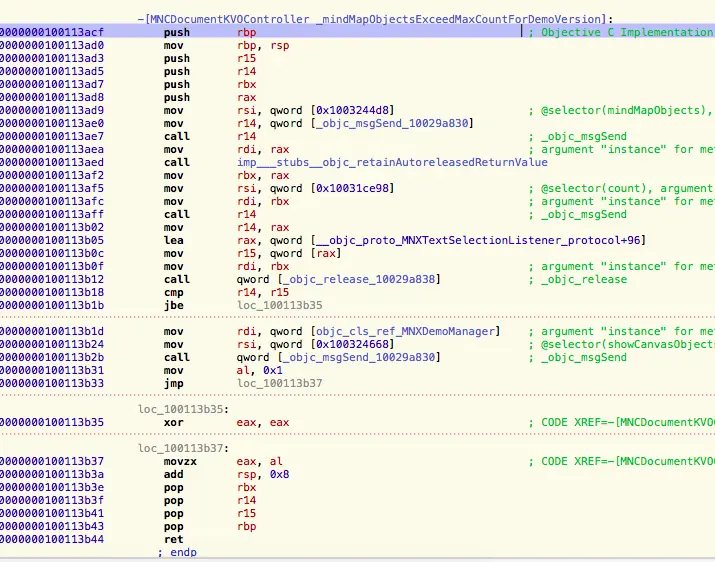Click CODE XREF comment beside xor eax

[622, 422]
